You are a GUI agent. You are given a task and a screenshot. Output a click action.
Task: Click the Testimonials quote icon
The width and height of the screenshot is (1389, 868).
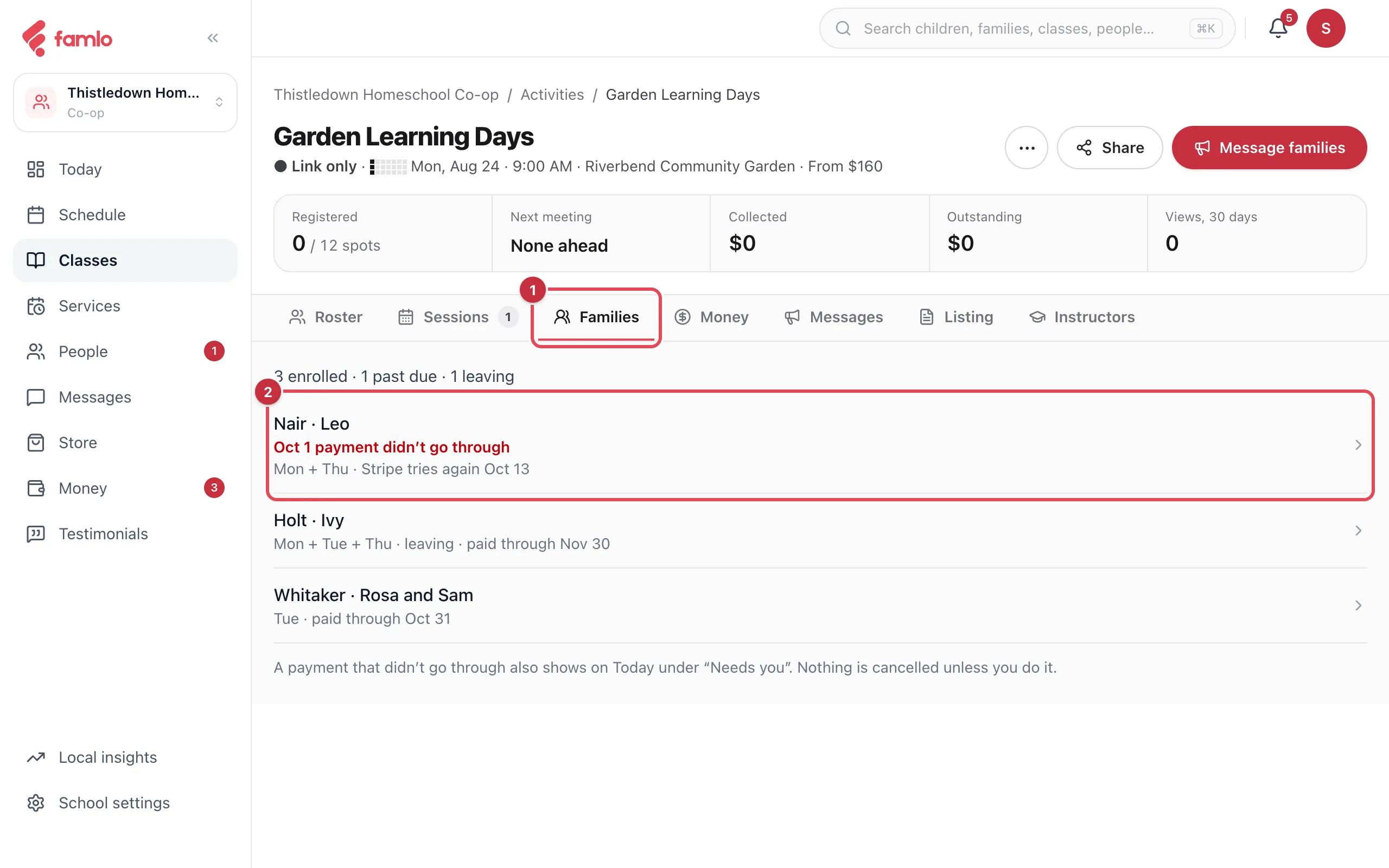pyautogui.click(x=36, y=534)
